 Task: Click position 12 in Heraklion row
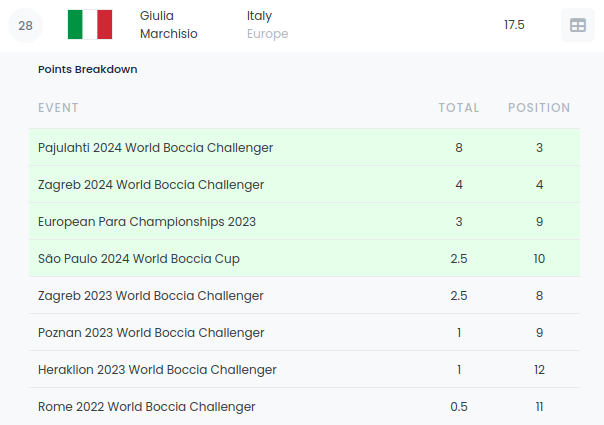click(539, 370)
